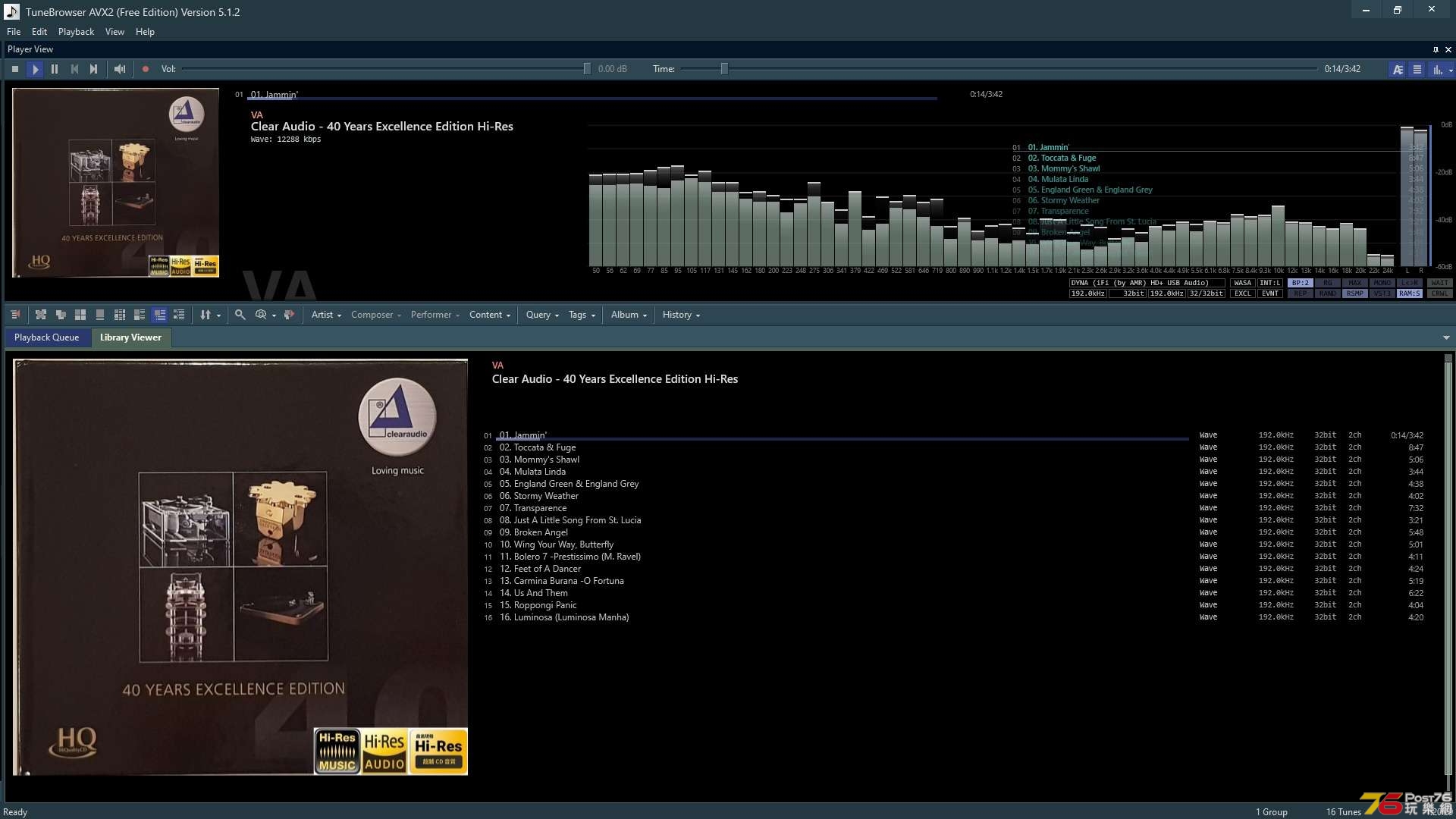Open the Performer dropdown
The width and height of the screenshot is (1456, 819).
point(435,315)
